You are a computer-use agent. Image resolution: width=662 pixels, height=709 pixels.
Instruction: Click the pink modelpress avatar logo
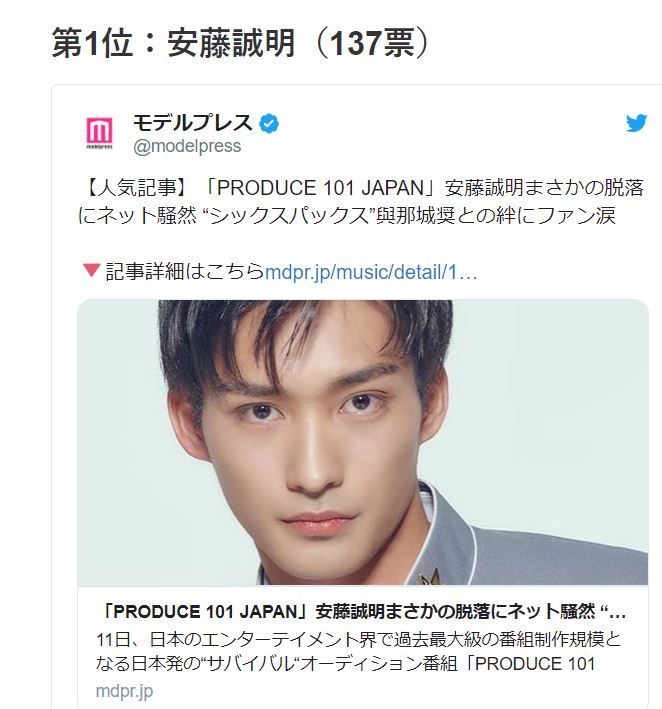[x=99, y=133]
